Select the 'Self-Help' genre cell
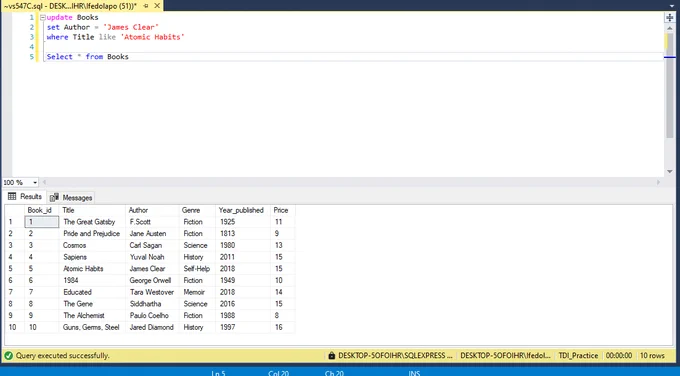This screenshot has width=680, height=376. tap(197, 269)
